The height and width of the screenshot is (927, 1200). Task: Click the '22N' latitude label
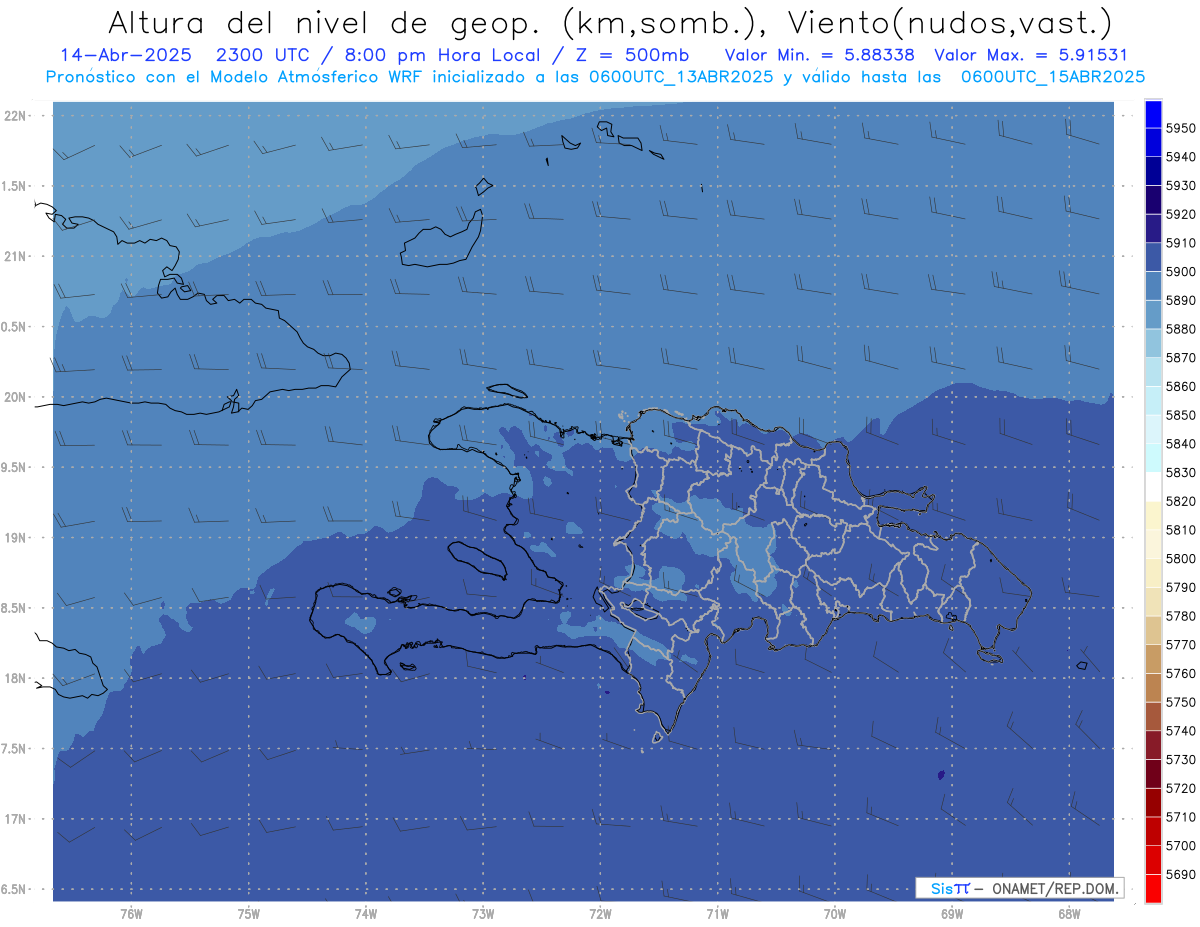point(15,115)
